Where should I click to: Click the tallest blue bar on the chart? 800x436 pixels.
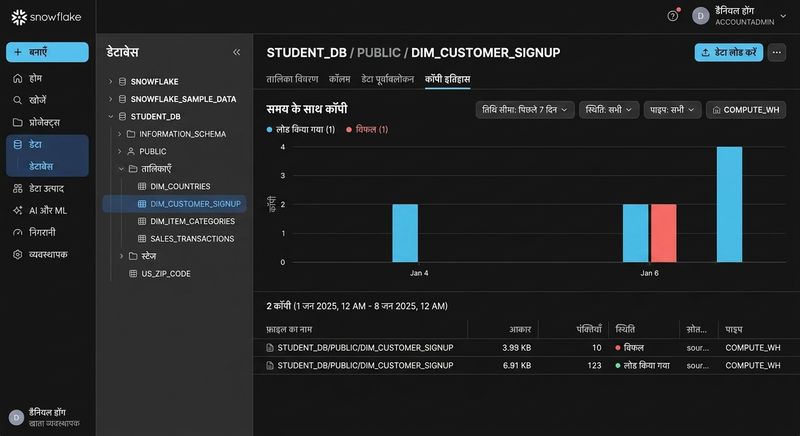point(730,204)
